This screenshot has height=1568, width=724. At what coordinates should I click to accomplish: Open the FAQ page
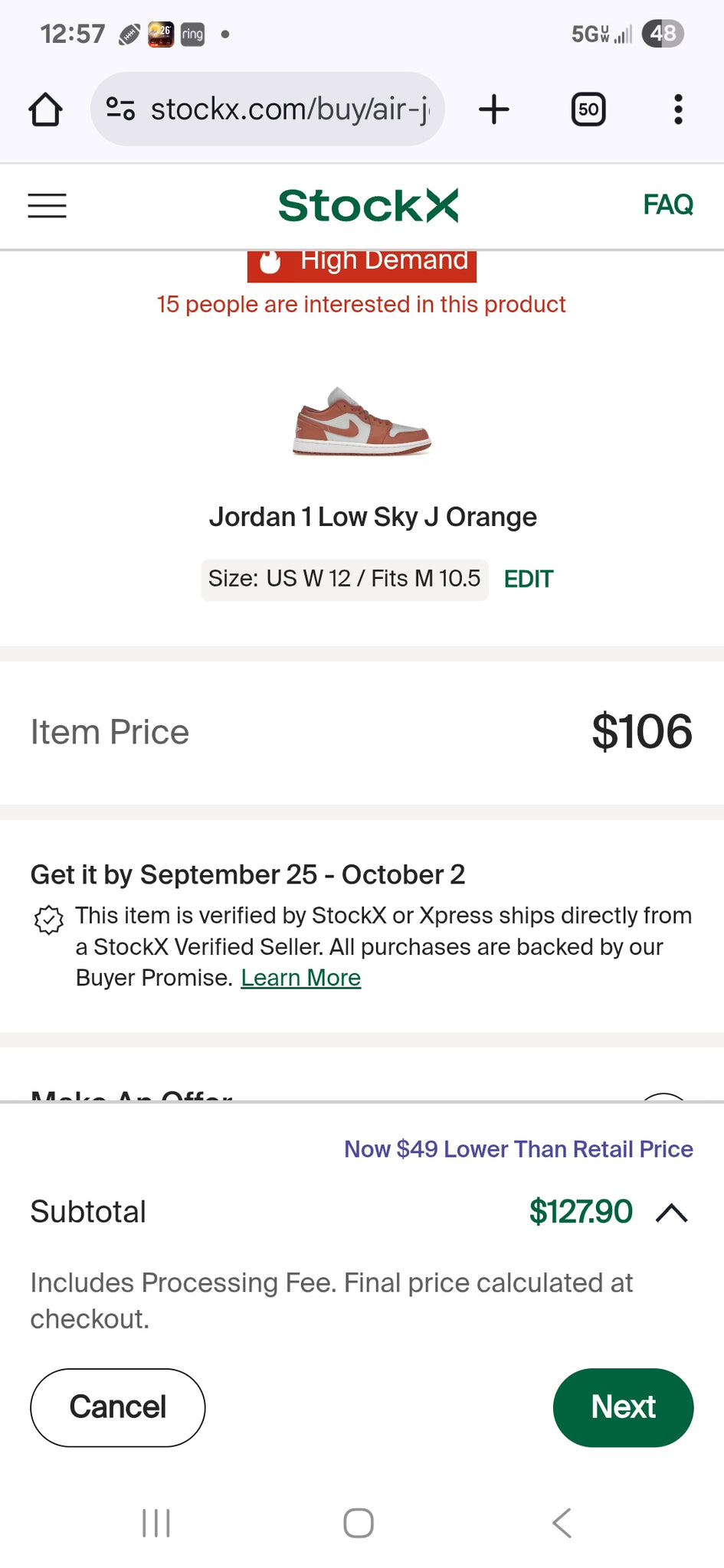[668, 204]
